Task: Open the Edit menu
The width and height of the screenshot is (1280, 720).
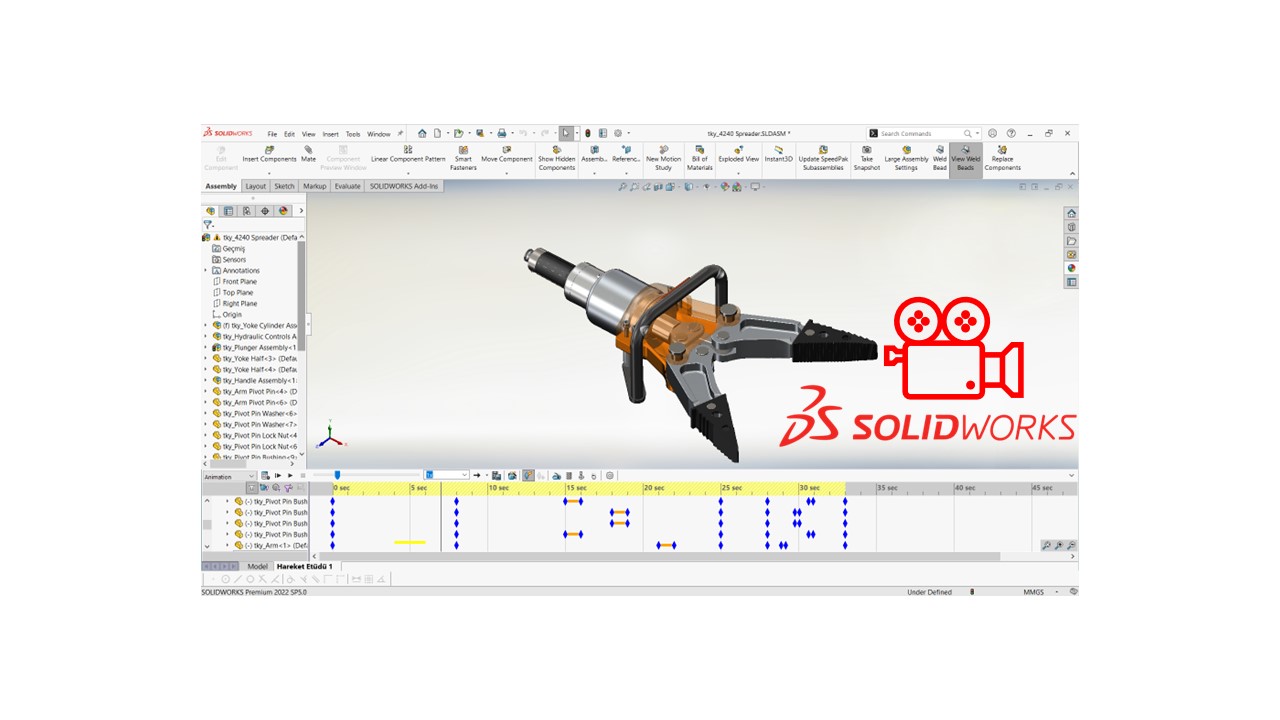Action: [289, 134]
